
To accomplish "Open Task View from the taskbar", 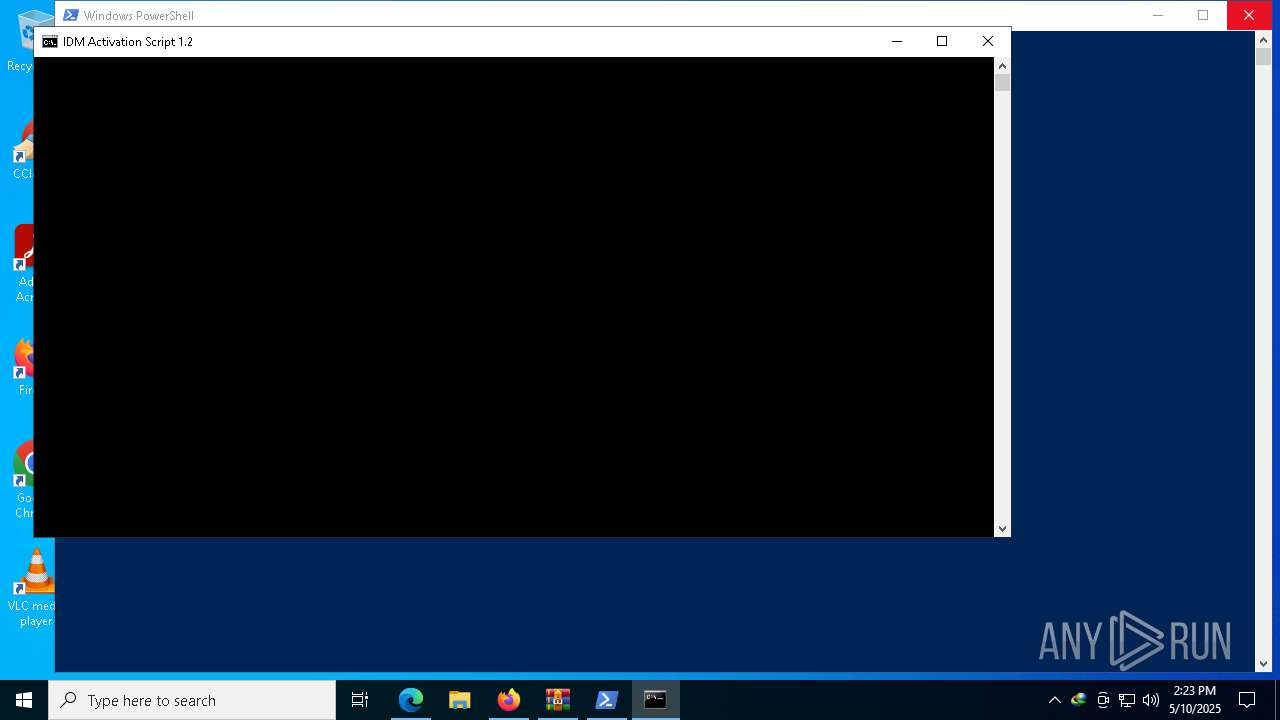I will coord(360,700).
